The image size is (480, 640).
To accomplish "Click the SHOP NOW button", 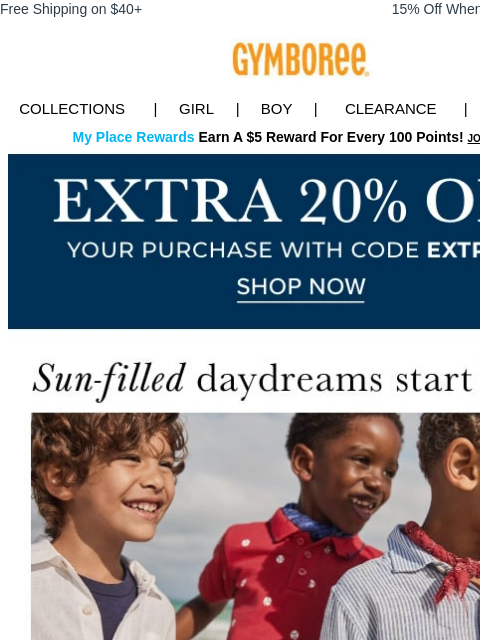I will coord(301,287).
